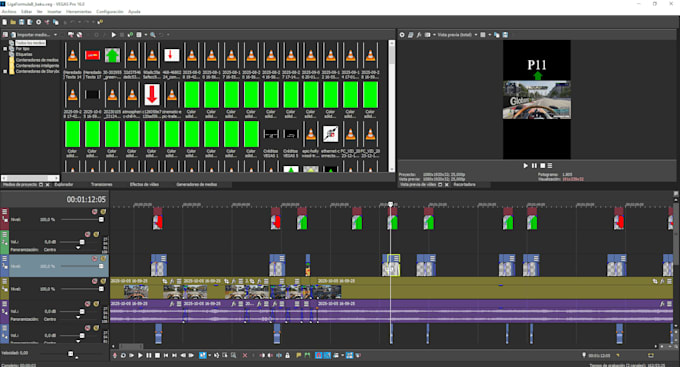Open a project with the folder icon
The image size is (680, 367).
pos(13,22)
